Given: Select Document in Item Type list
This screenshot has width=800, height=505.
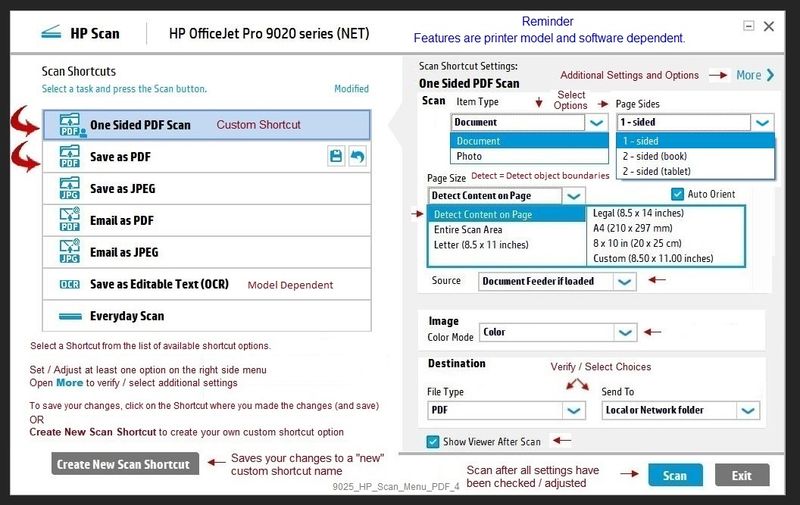Looking at the screenshot, I should [x=530, y=141].
